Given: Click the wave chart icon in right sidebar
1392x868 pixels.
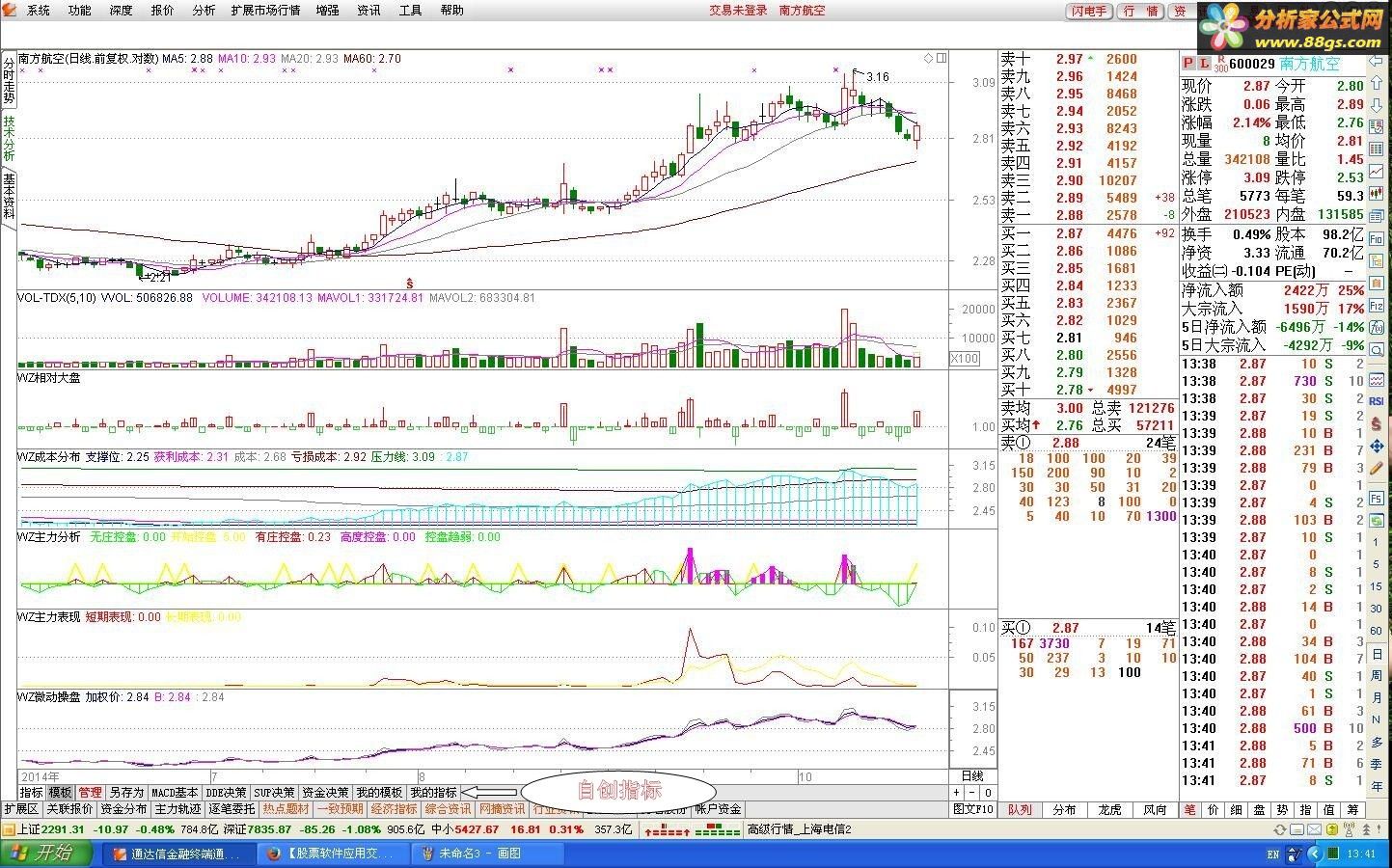Looking at the screenshot, I should pos(1376,378).
